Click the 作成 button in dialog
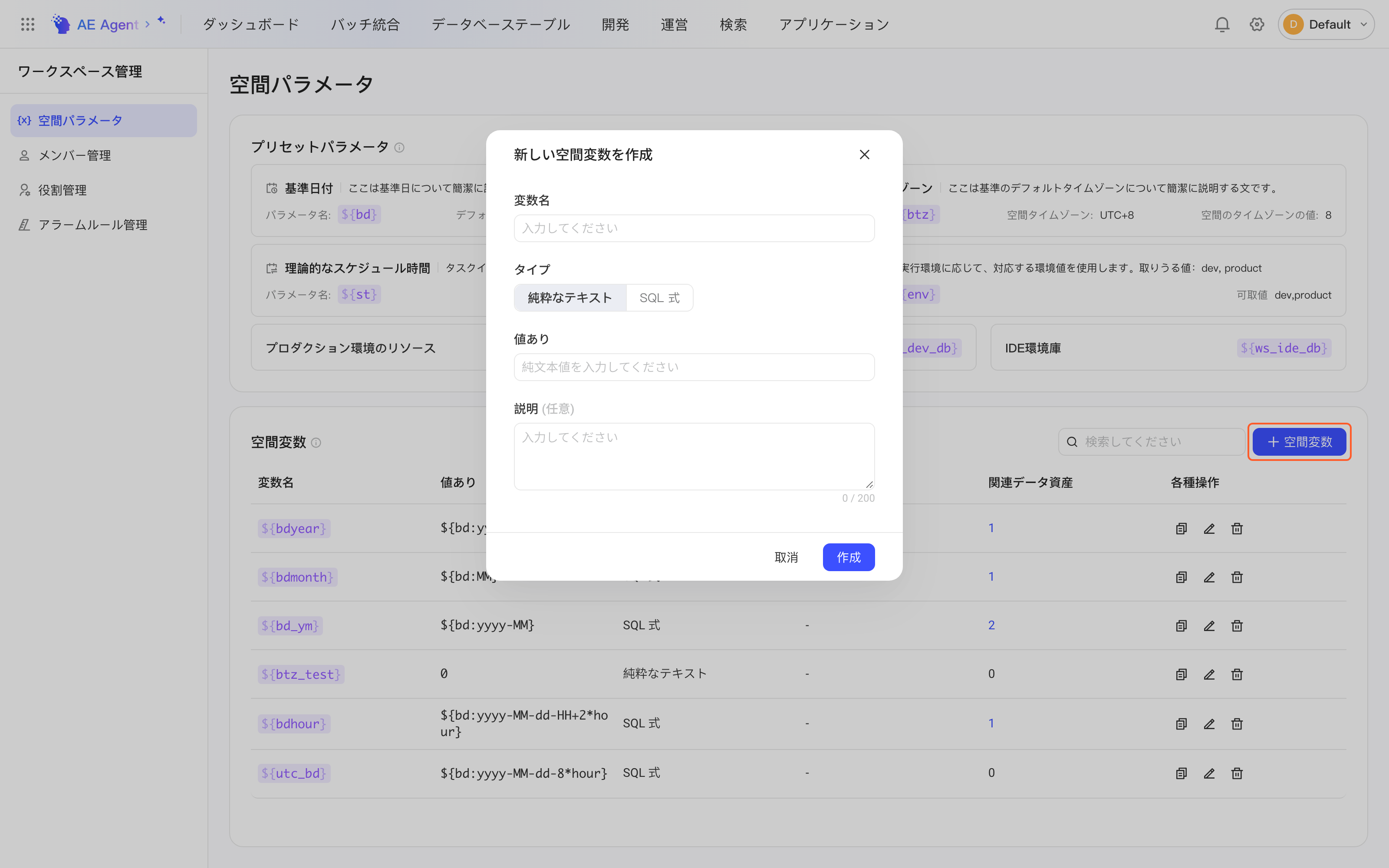 (848, 557)
